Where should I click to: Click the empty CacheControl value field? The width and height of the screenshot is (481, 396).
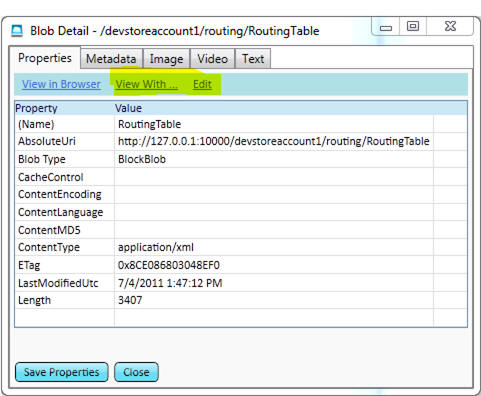[274, 177]
